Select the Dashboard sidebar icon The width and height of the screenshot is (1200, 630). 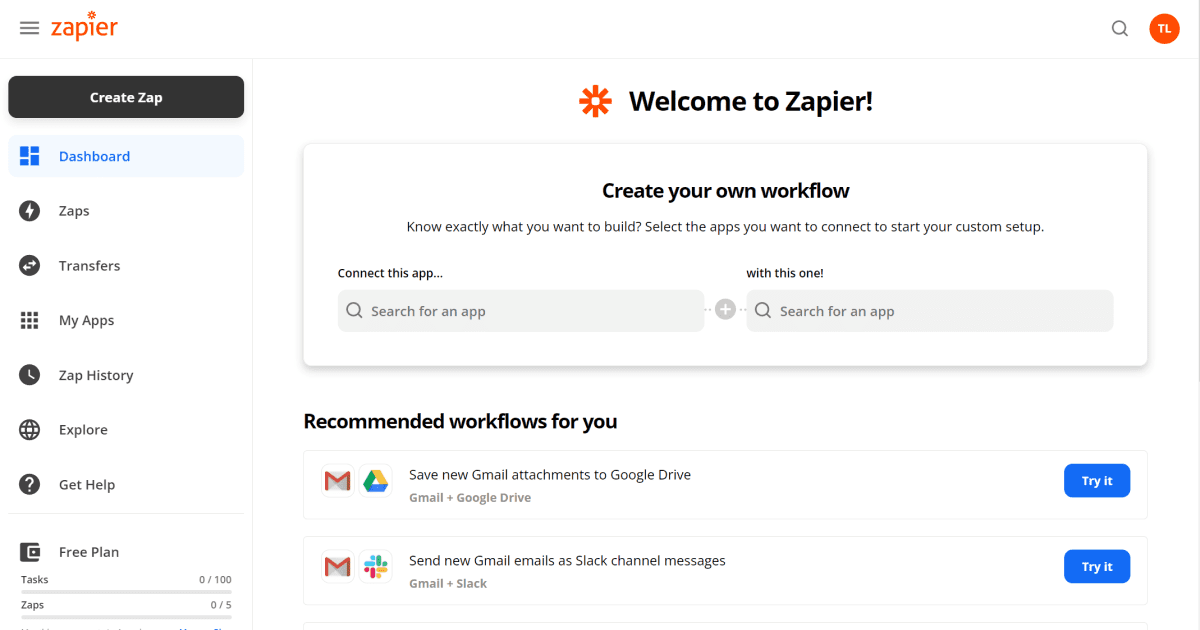(29, 156)
